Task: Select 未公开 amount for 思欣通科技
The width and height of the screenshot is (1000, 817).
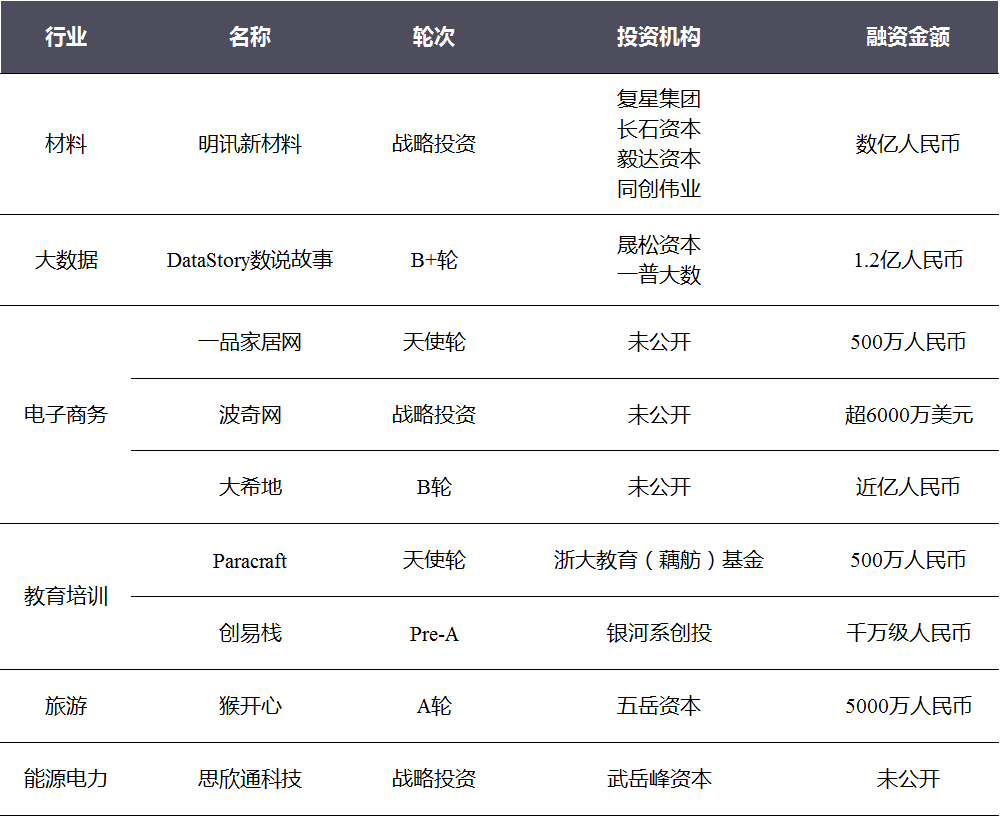Action: click(908, 779)
